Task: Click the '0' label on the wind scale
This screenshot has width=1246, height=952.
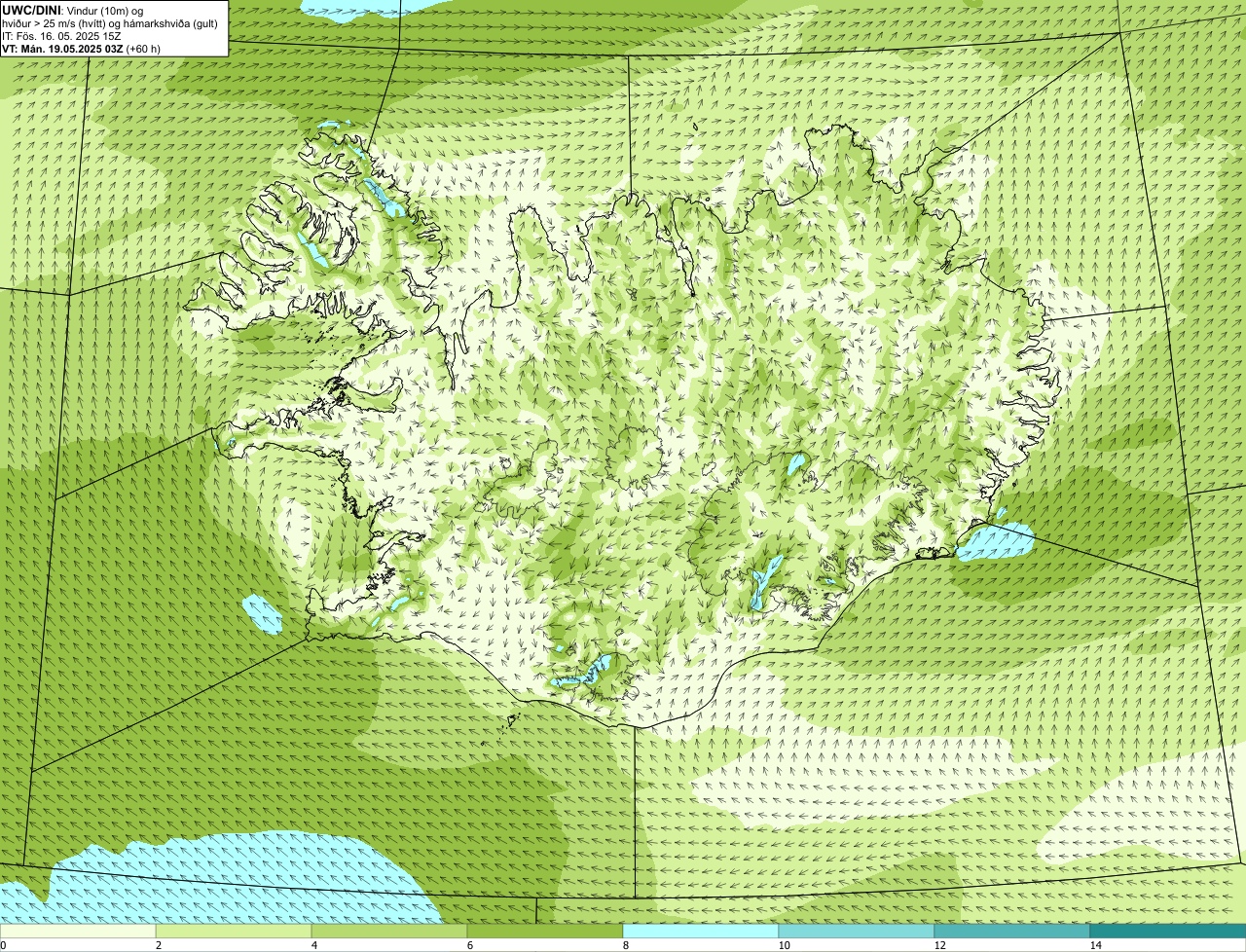Action: (x=3, y=945)
